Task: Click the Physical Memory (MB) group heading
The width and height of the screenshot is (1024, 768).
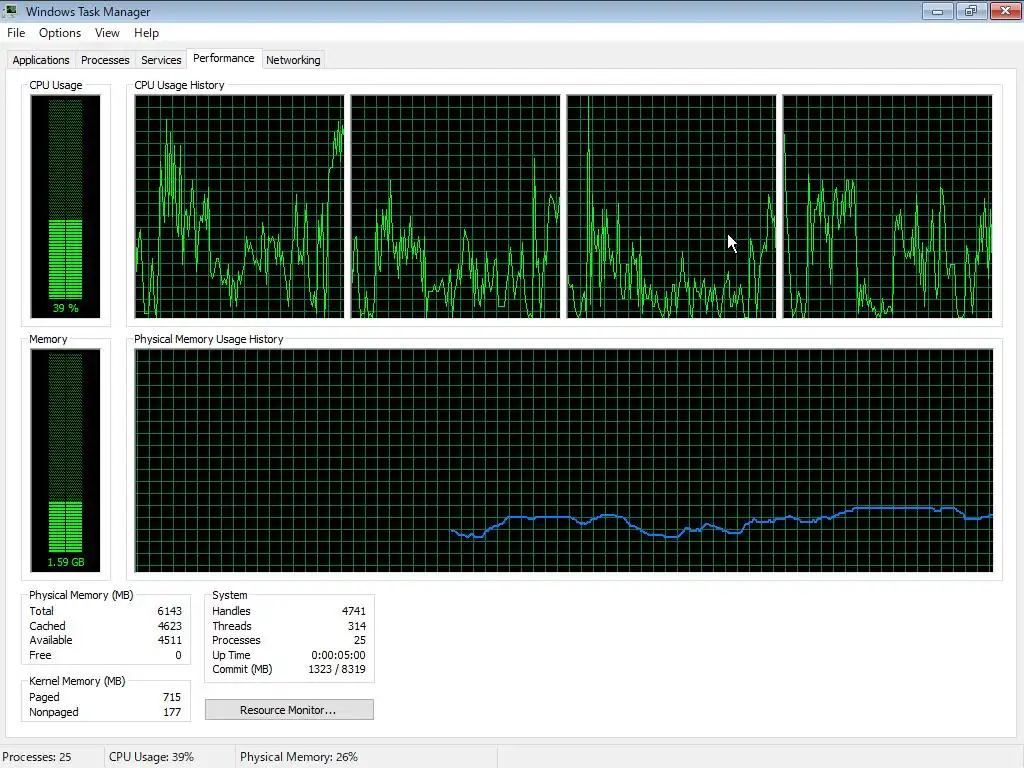Action: pos(81,595)
